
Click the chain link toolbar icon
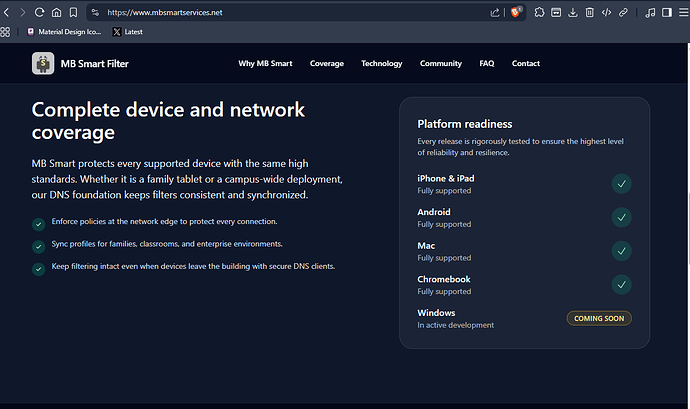[x=623, y=12]
